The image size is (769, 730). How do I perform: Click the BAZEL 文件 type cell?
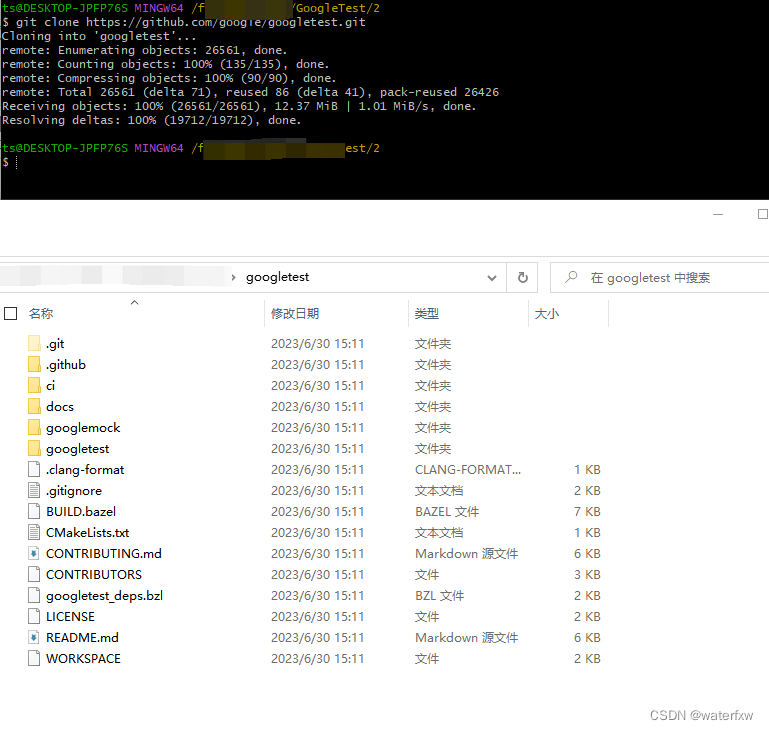(447, 512)
